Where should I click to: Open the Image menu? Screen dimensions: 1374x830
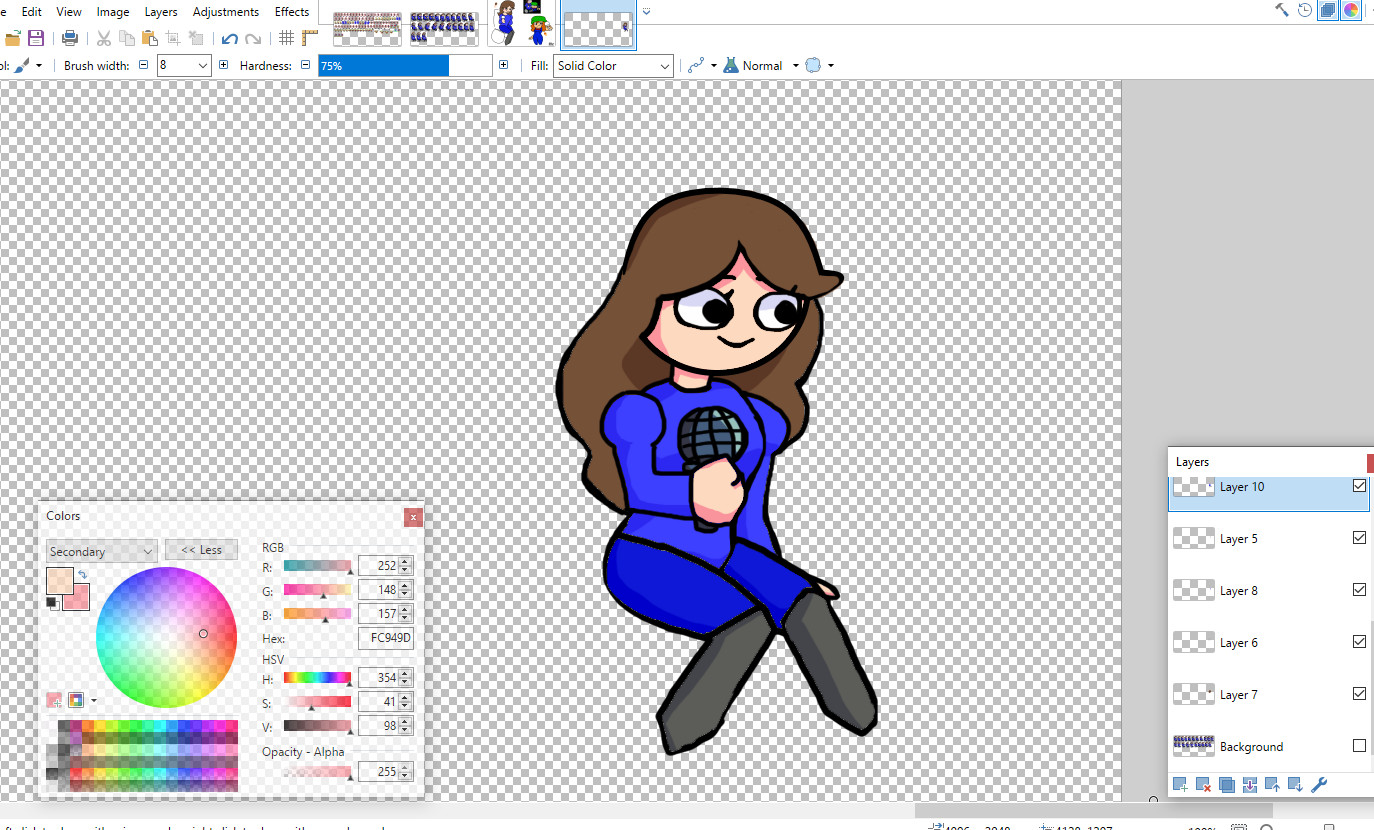pyautogui.click(x=113, y=12)
